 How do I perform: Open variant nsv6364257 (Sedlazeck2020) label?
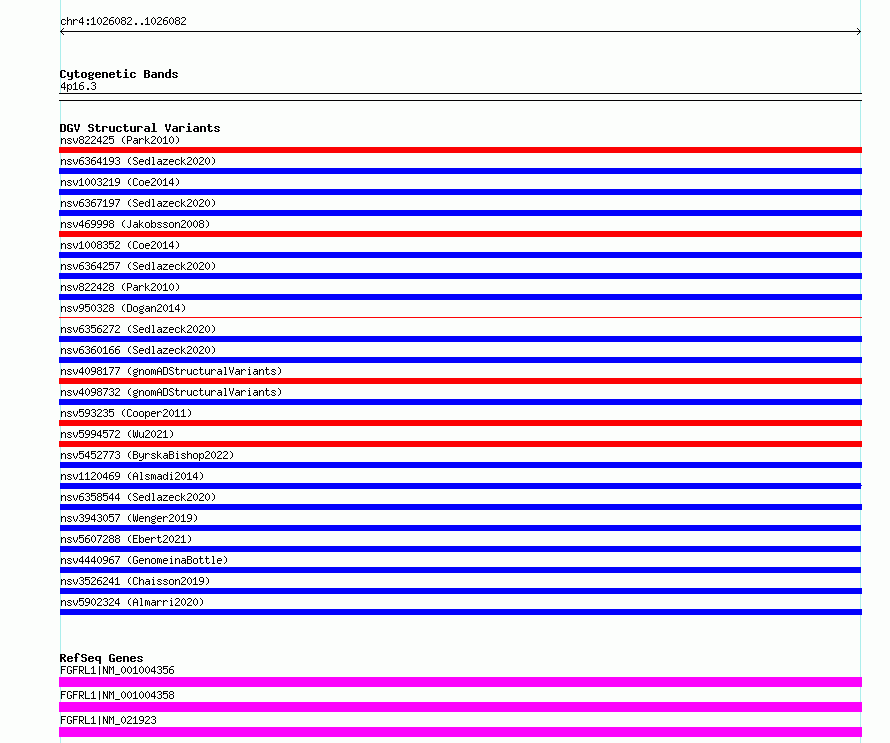point(138,266)
